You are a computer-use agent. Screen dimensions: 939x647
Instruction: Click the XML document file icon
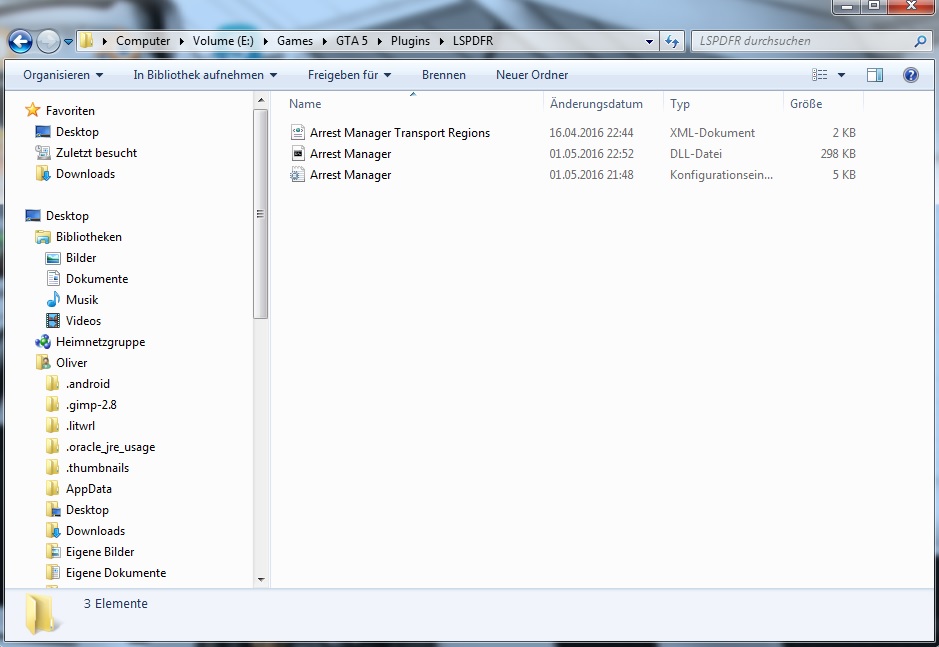coord(298,132)
